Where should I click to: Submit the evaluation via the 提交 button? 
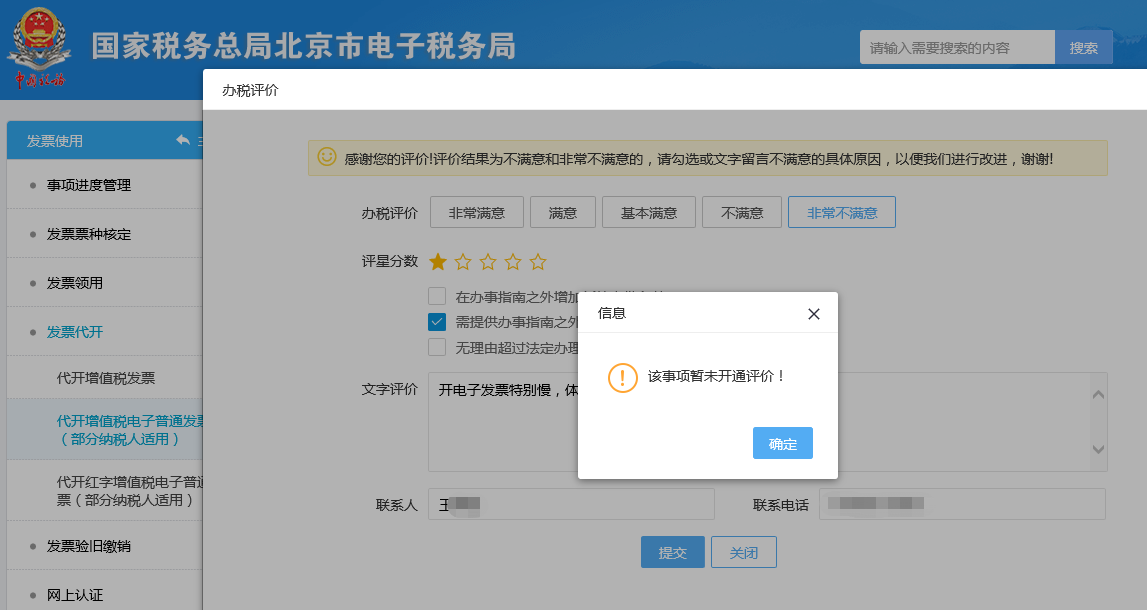672,551
